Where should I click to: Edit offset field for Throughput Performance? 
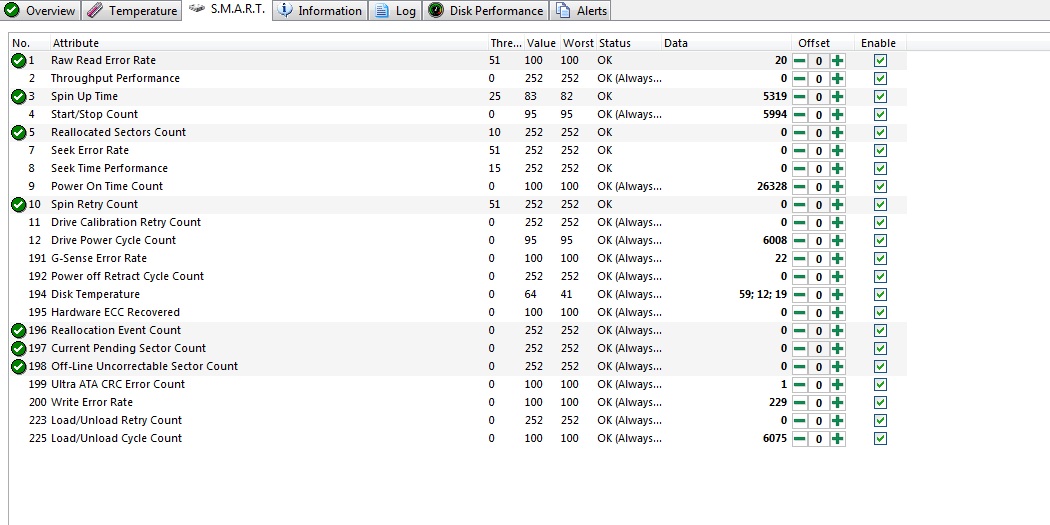[818, 79]
